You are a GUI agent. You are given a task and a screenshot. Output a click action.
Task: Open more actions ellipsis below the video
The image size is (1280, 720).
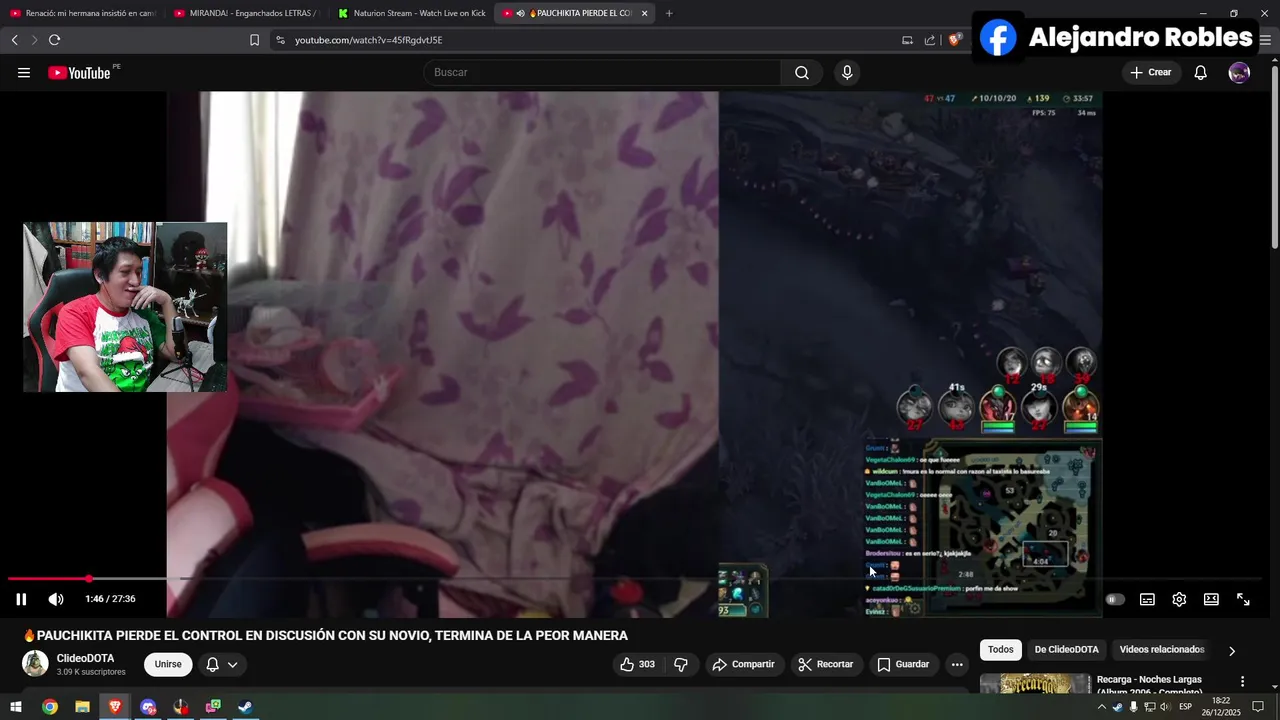(957, 664)
